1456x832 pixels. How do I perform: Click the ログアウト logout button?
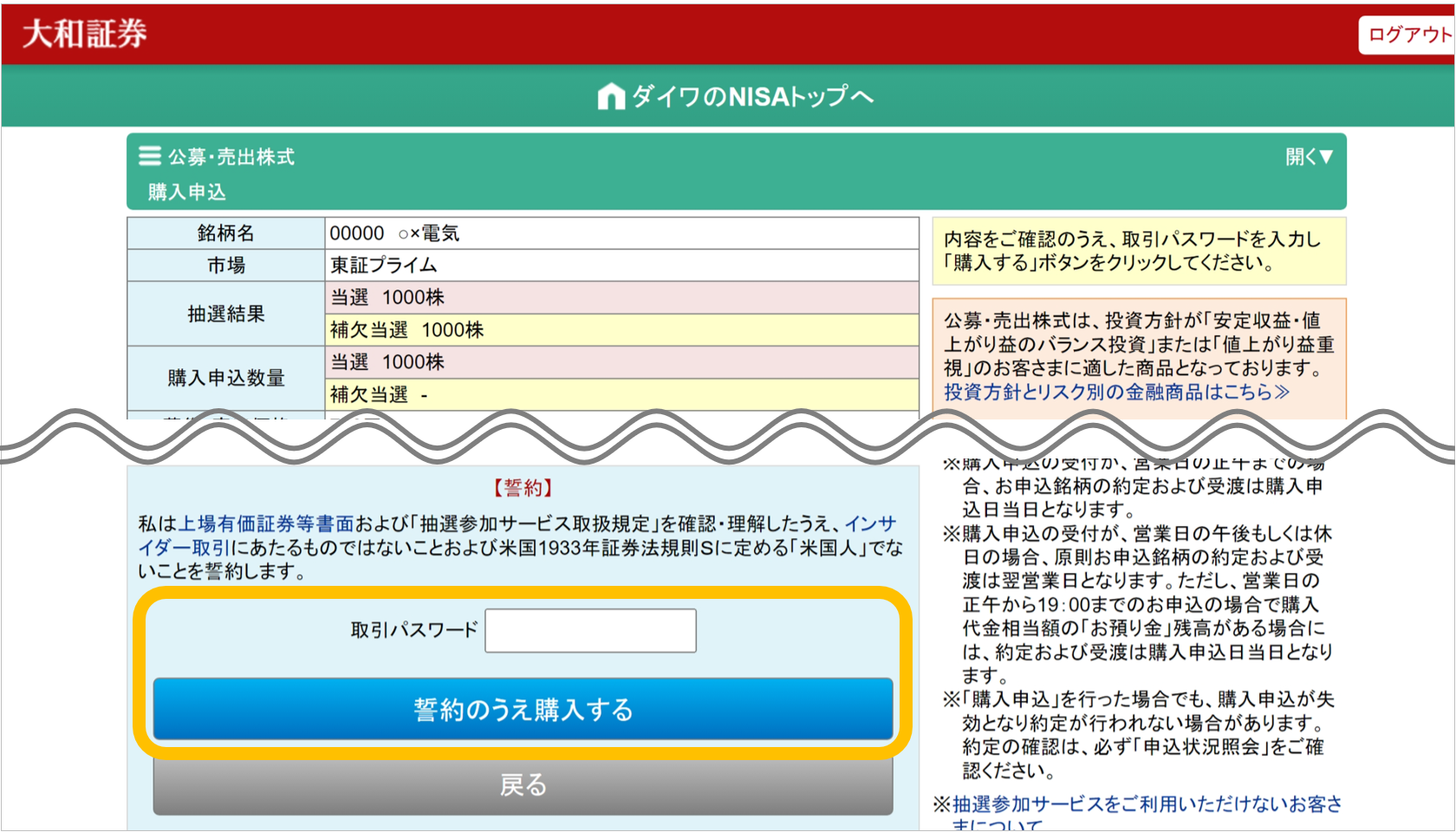click(x=1407, y=35)
